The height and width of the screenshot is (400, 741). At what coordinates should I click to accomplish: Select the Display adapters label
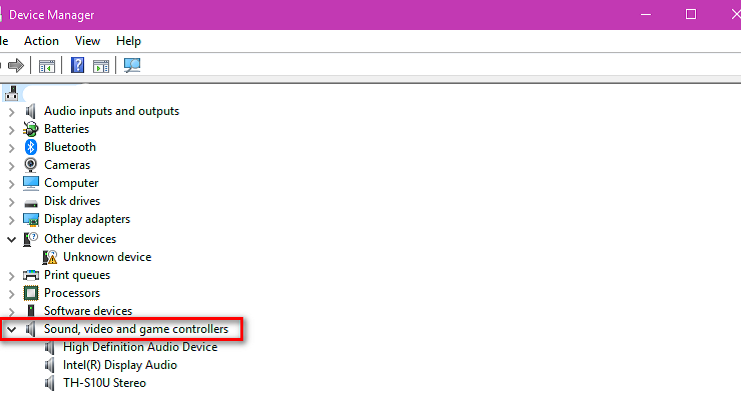tap(87, 219)
